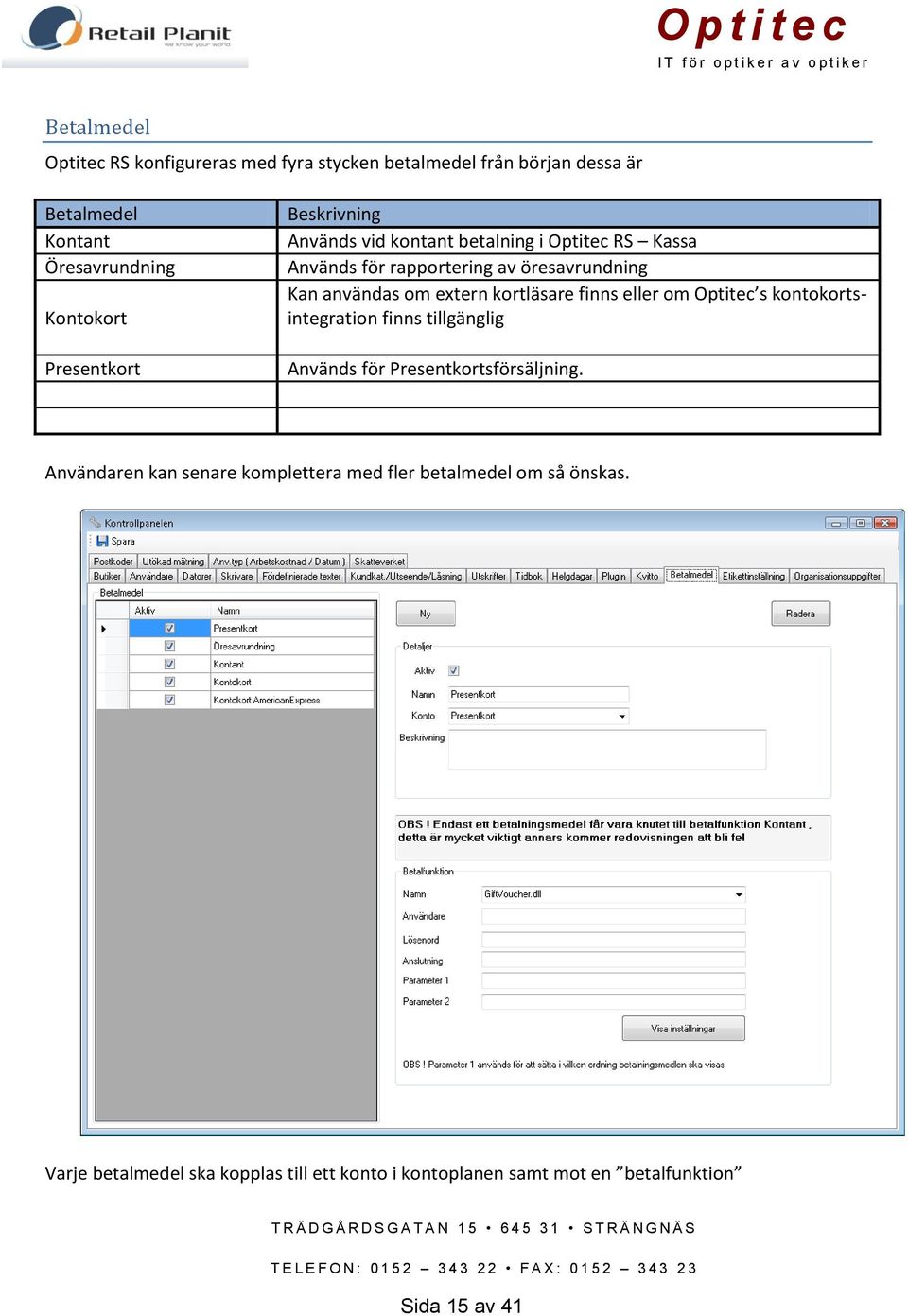Viewport: 908px width, 1316px height.
Task: Click the Anslutning input field
Action: [614, 961]
